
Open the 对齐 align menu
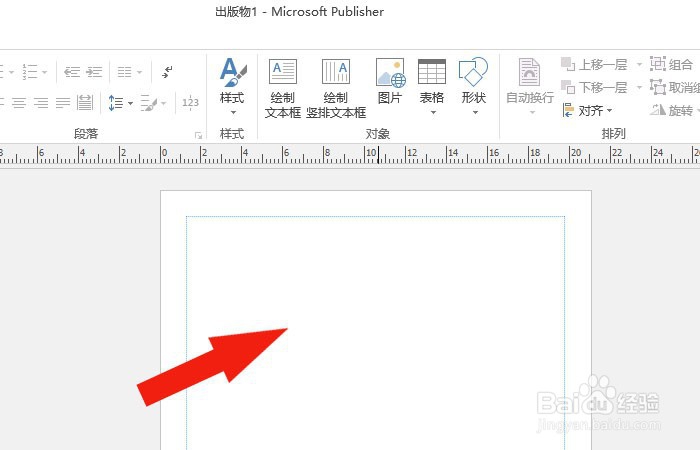588,110
